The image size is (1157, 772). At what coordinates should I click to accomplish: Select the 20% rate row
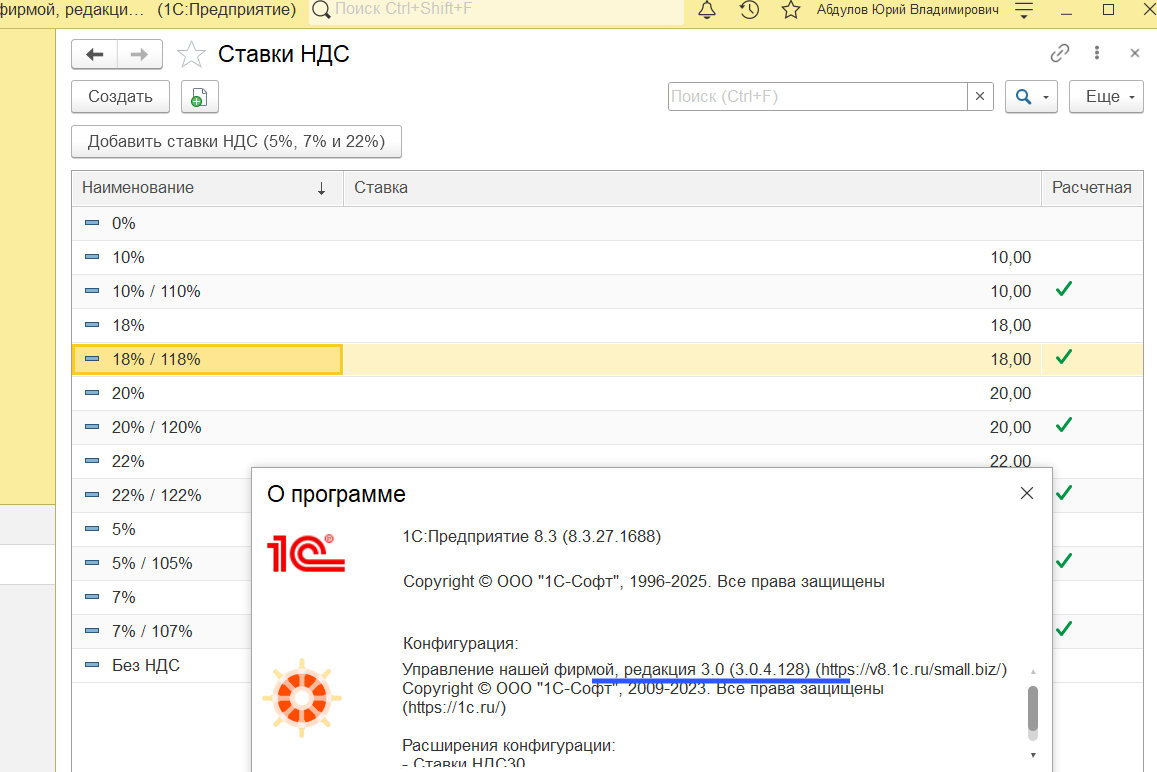point(607,393)
